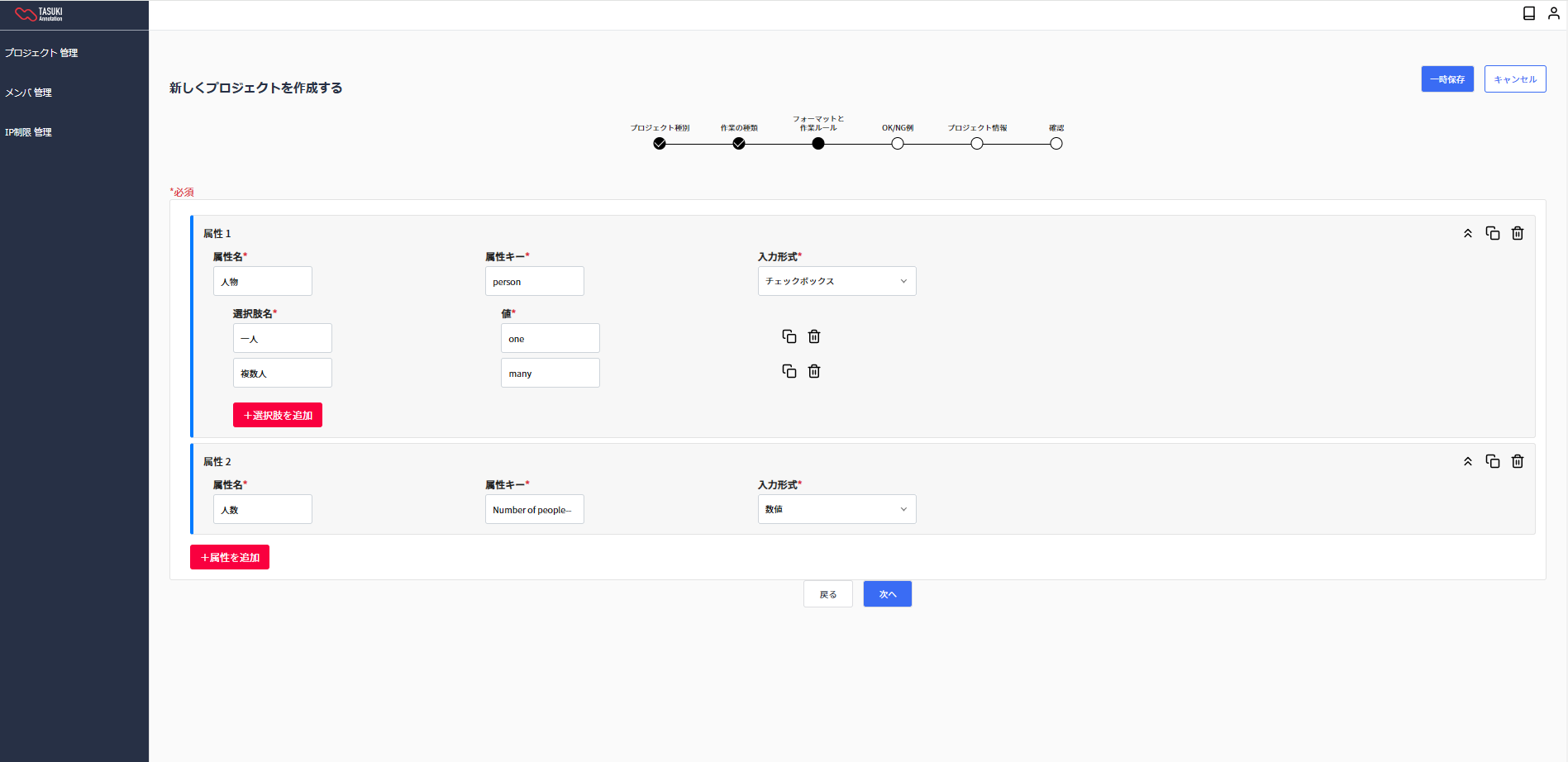Collapse the 属性 2 panel
This screenshot has width=1568, height=762.
coord(1468,462)
